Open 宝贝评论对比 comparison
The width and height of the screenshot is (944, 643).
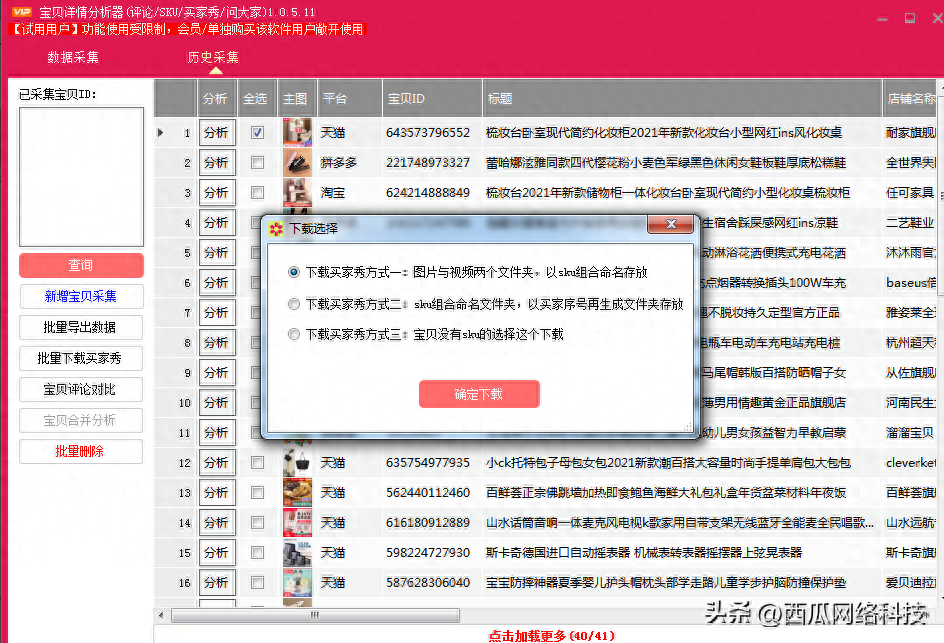point(81,389)
